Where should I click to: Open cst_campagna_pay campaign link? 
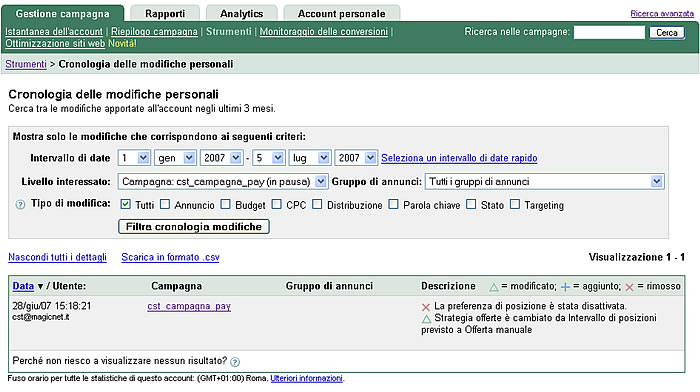[x=189, y=306]
